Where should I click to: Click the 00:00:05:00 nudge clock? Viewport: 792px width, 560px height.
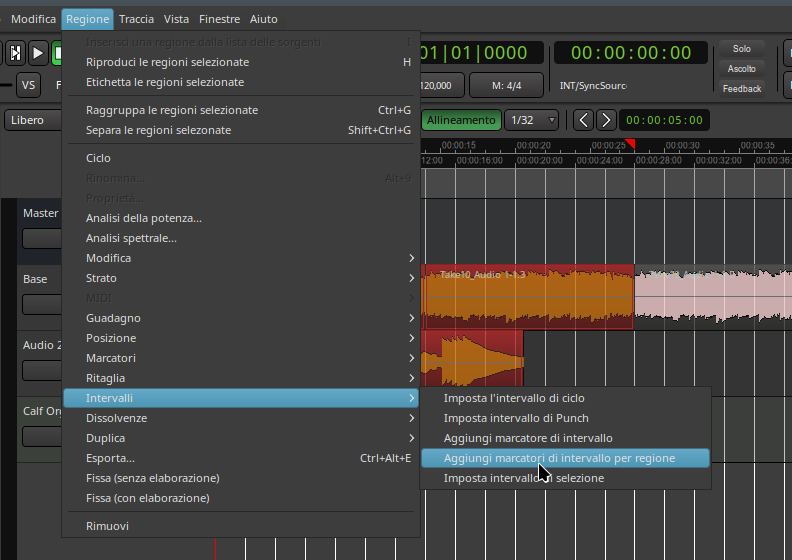pos(665,120)
